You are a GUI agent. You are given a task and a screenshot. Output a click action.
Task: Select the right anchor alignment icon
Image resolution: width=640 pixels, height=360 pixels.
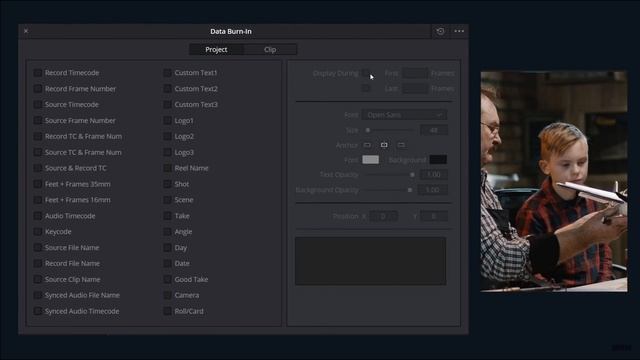[x=401, y=145]
